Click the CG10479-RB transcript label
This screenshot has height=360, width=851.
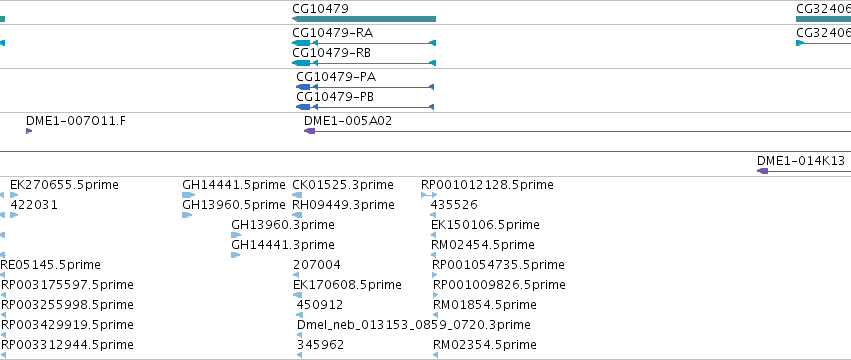point(332,53)
